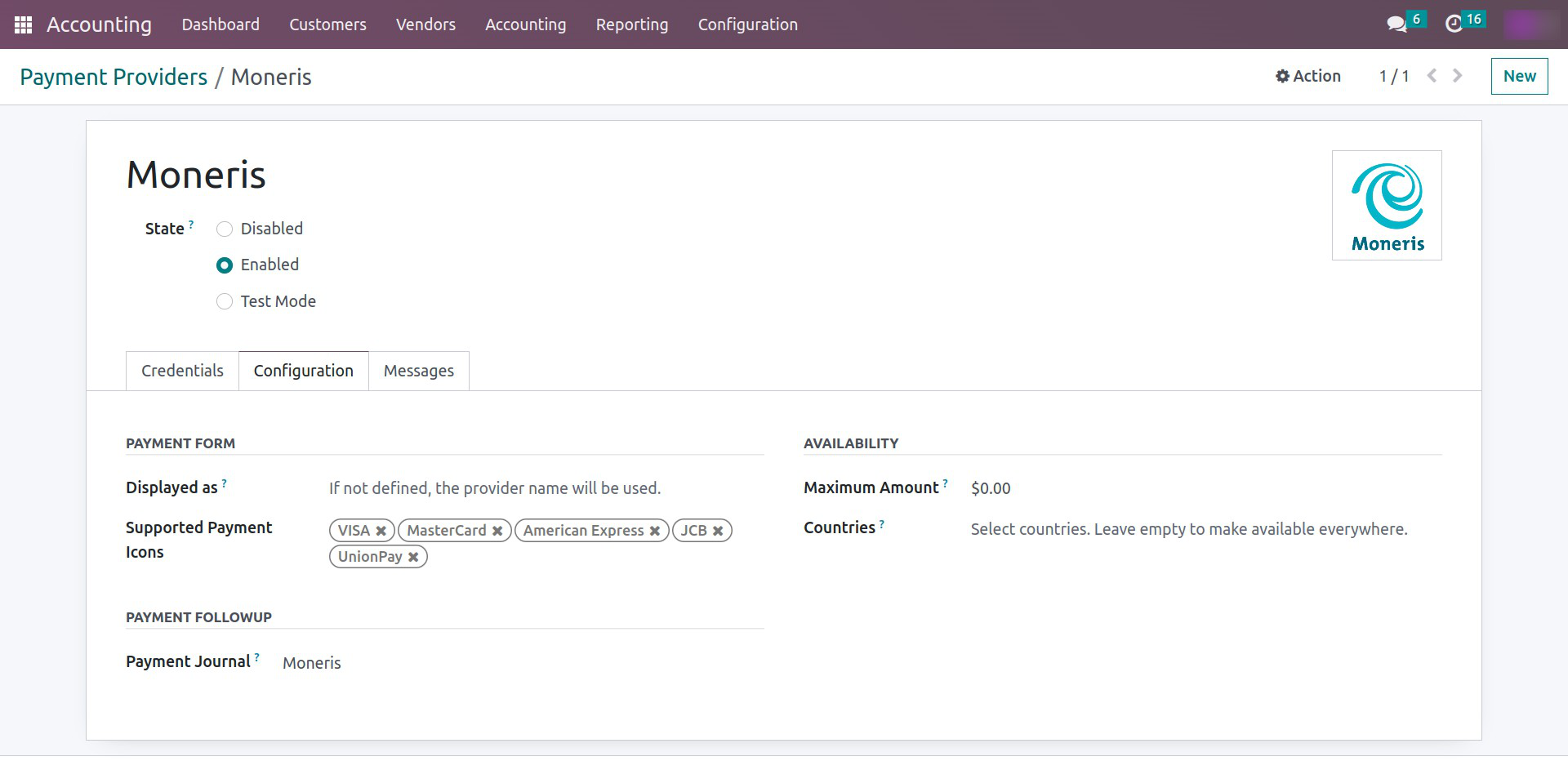Show help tooltip for Countries
1568x761 pixels.
tap(882, 523)
